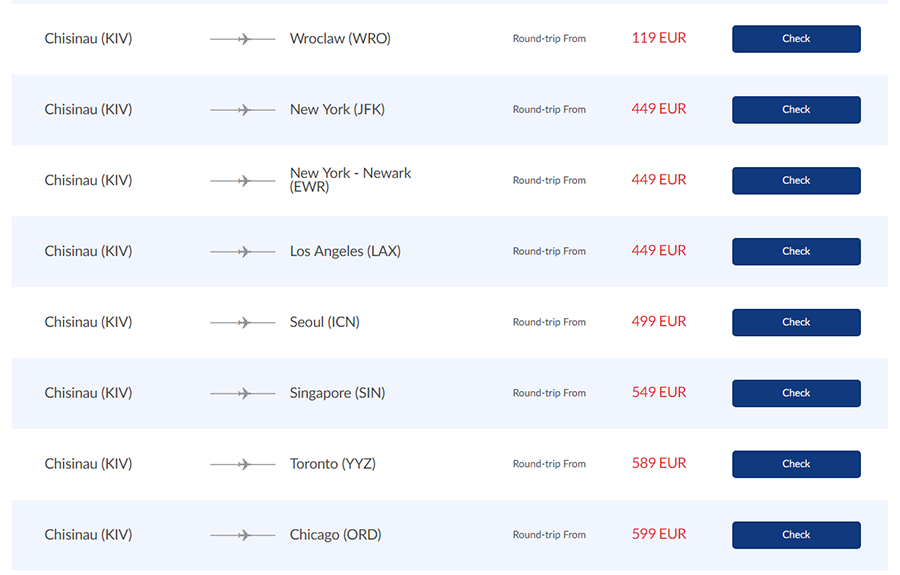Check the Chicago (ORD) flight offer
This screenshot has width=900, height=575.
click(796, 535)
